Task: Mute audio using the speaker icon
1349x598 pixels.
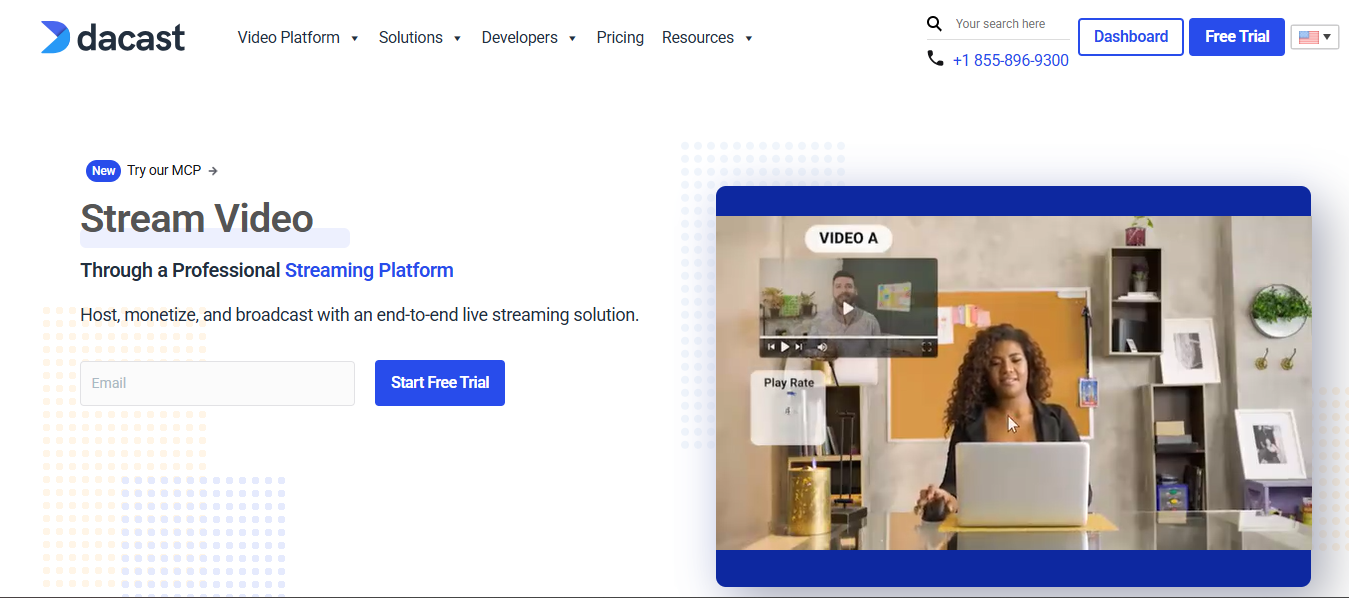Action: point(822,346)
